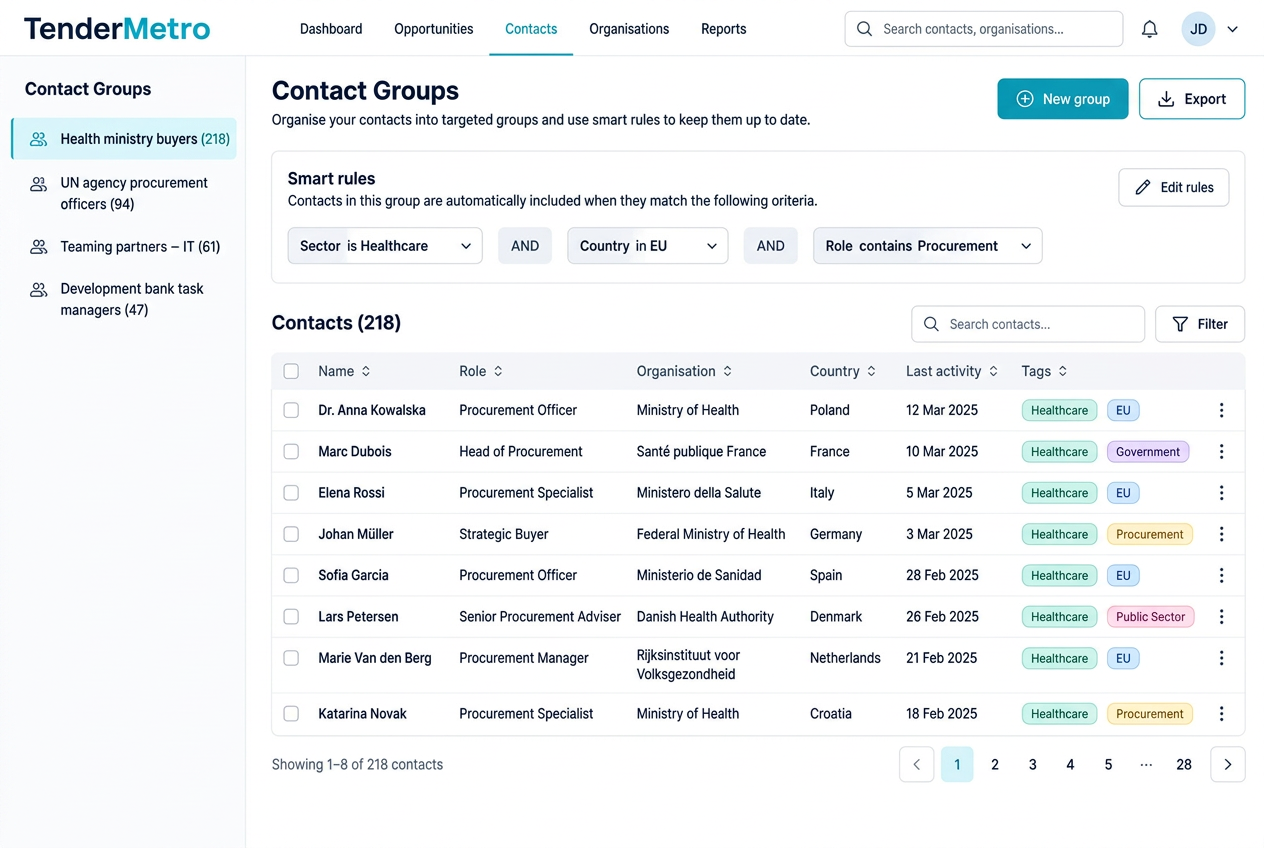Image resolution: width=1264 pixels, height=848 pixels.
Task: Open the Dashboard tab
Action: pyautogui.click(x=331, y=29)
